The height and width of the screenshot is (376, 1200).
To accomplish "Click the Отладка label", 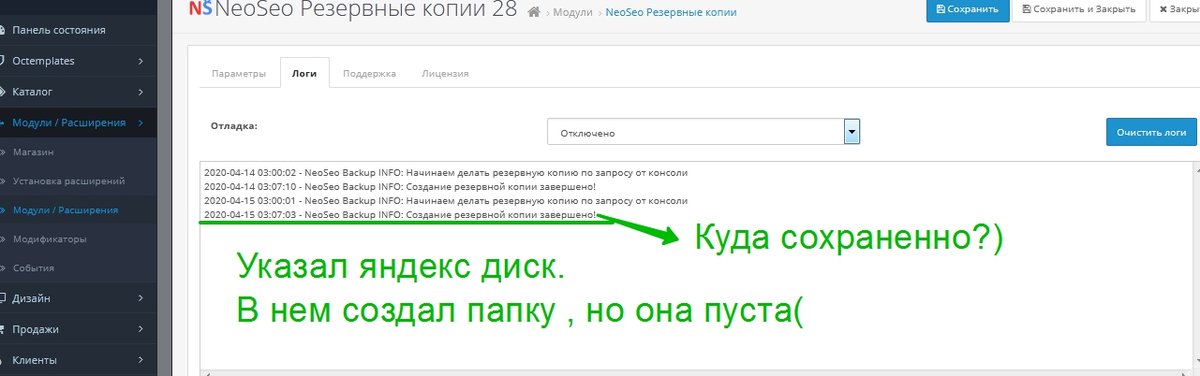I will click(234, 127).
